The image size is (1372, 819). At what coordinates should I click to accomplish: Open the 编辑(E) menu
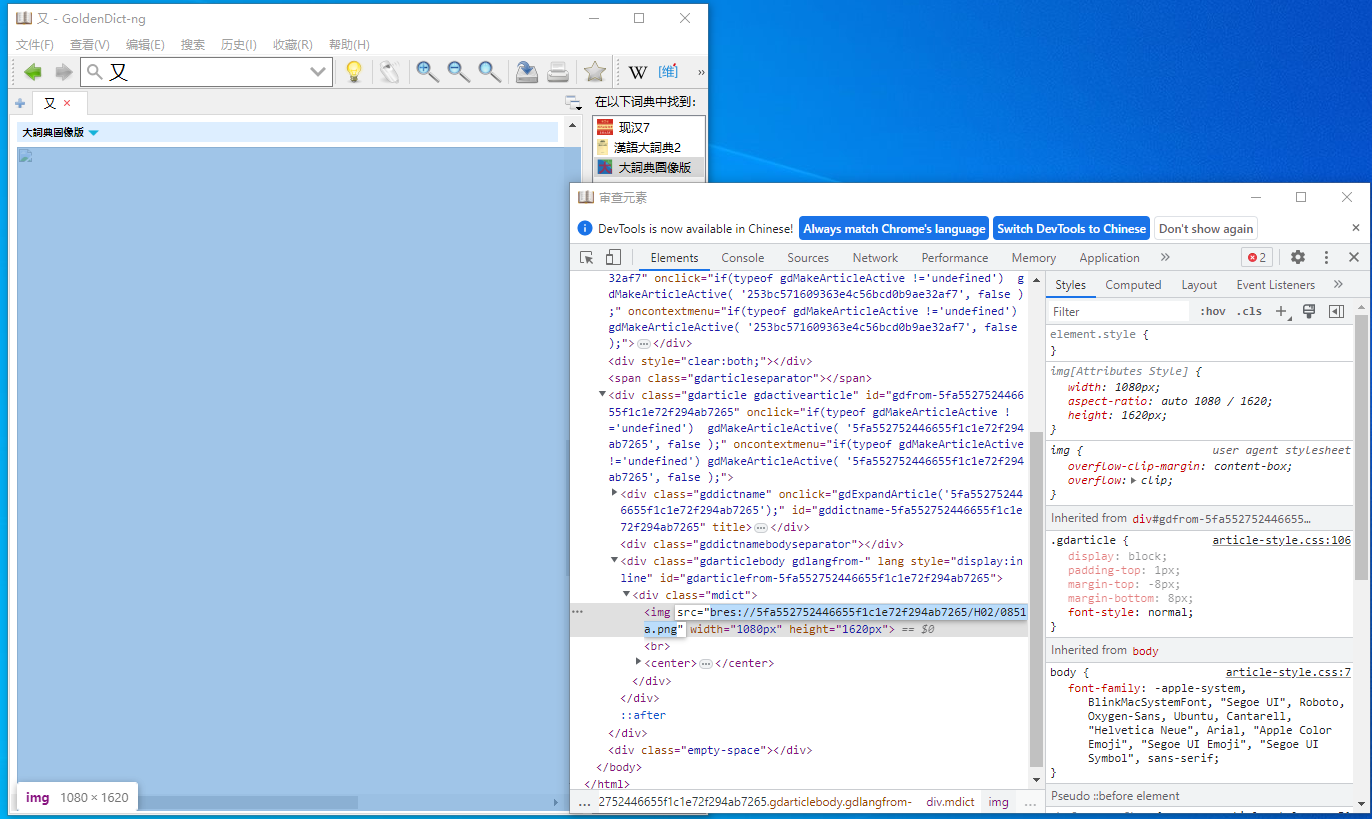pos(145,45)
